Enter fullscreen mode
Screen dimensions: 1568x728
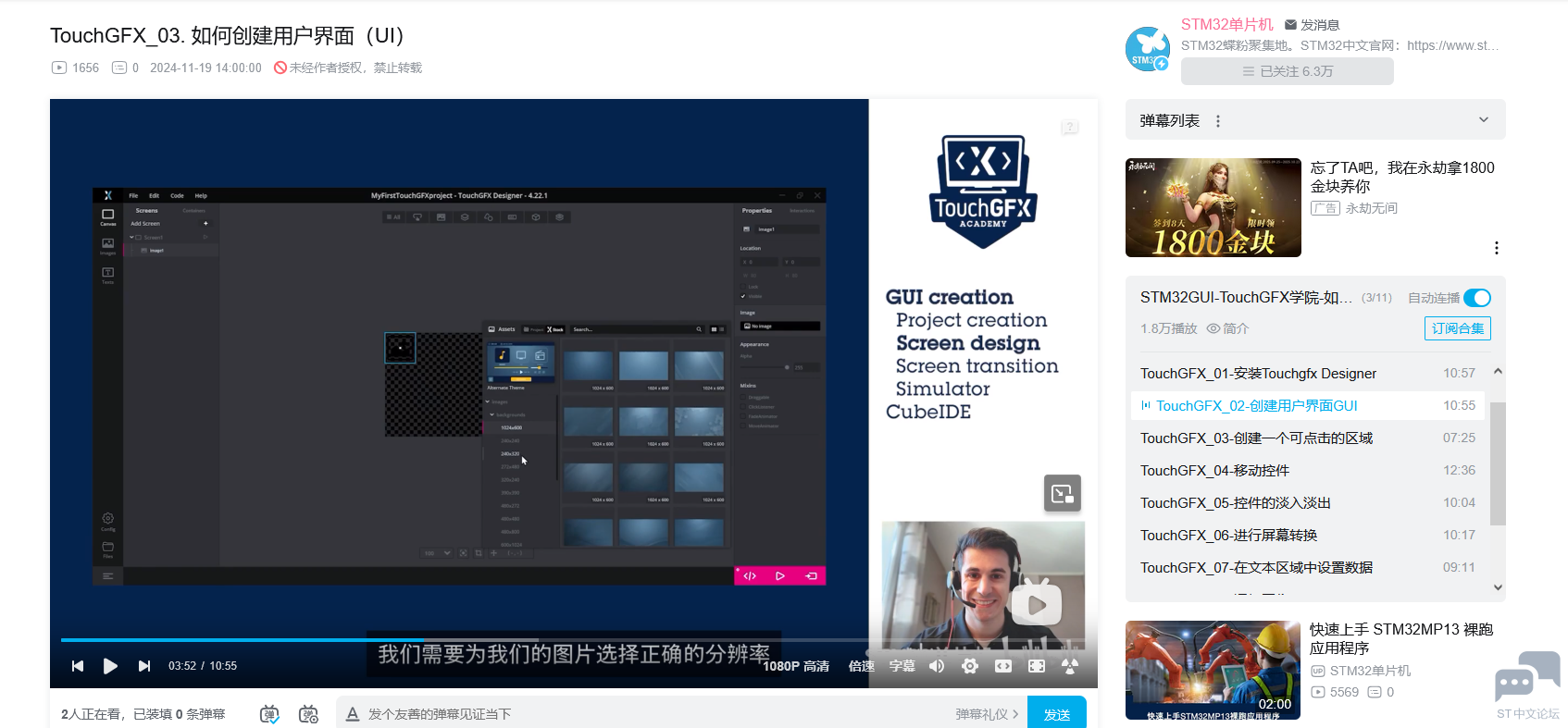1037,666
